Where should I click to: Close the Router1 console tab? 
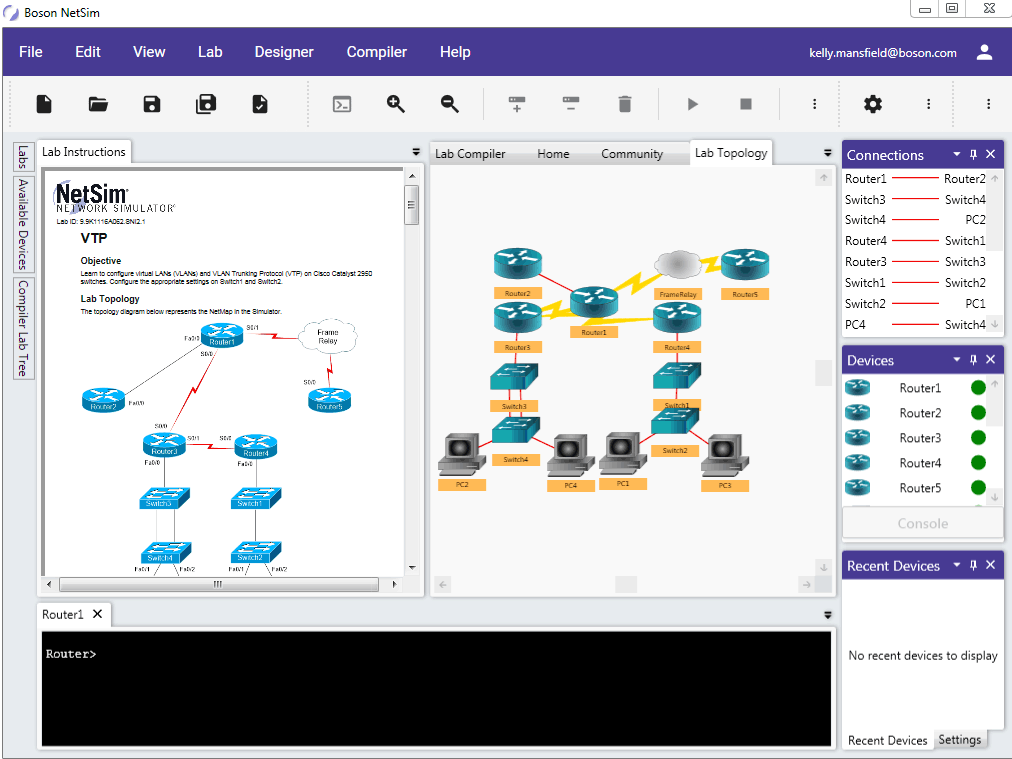click(97, 614)
